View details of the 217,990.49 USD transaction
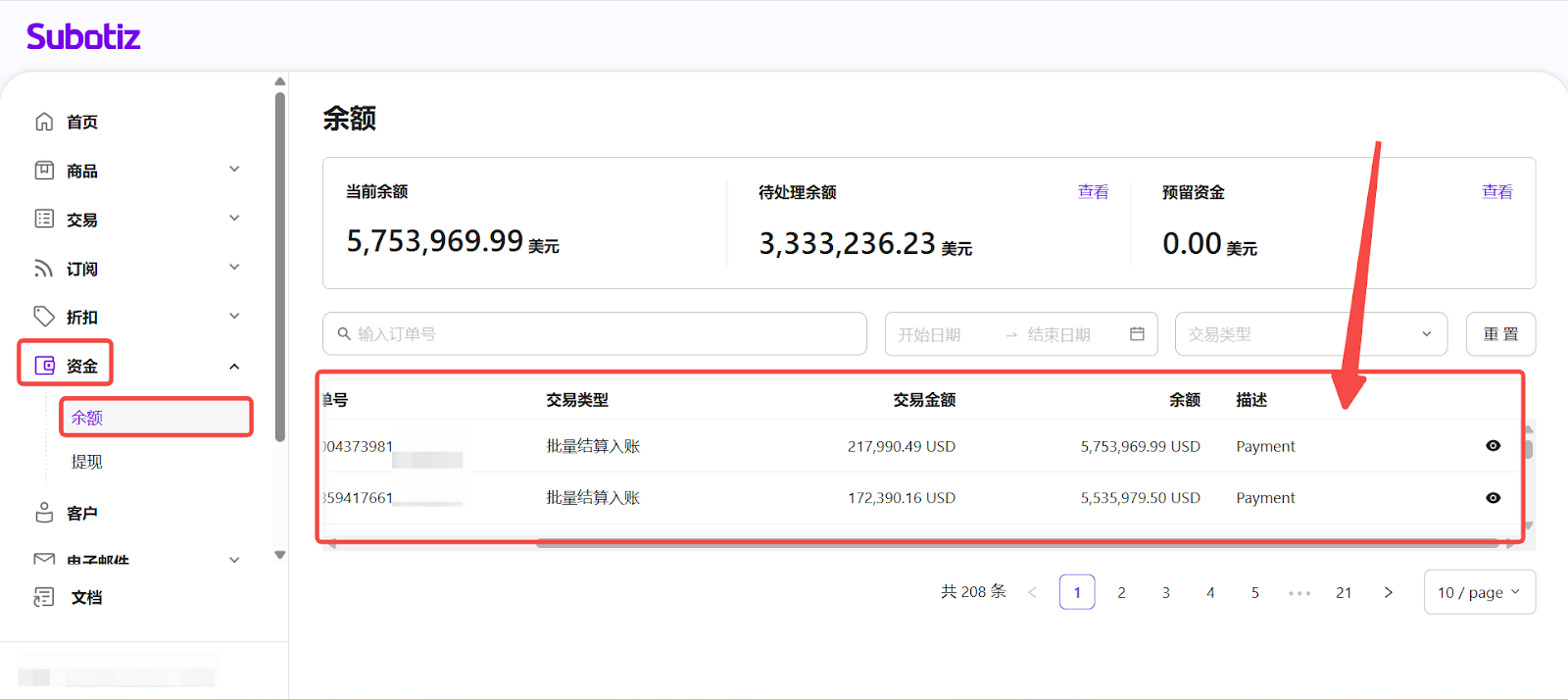1568x700 pixels. pyautogui.click(x=1493, y=446)
